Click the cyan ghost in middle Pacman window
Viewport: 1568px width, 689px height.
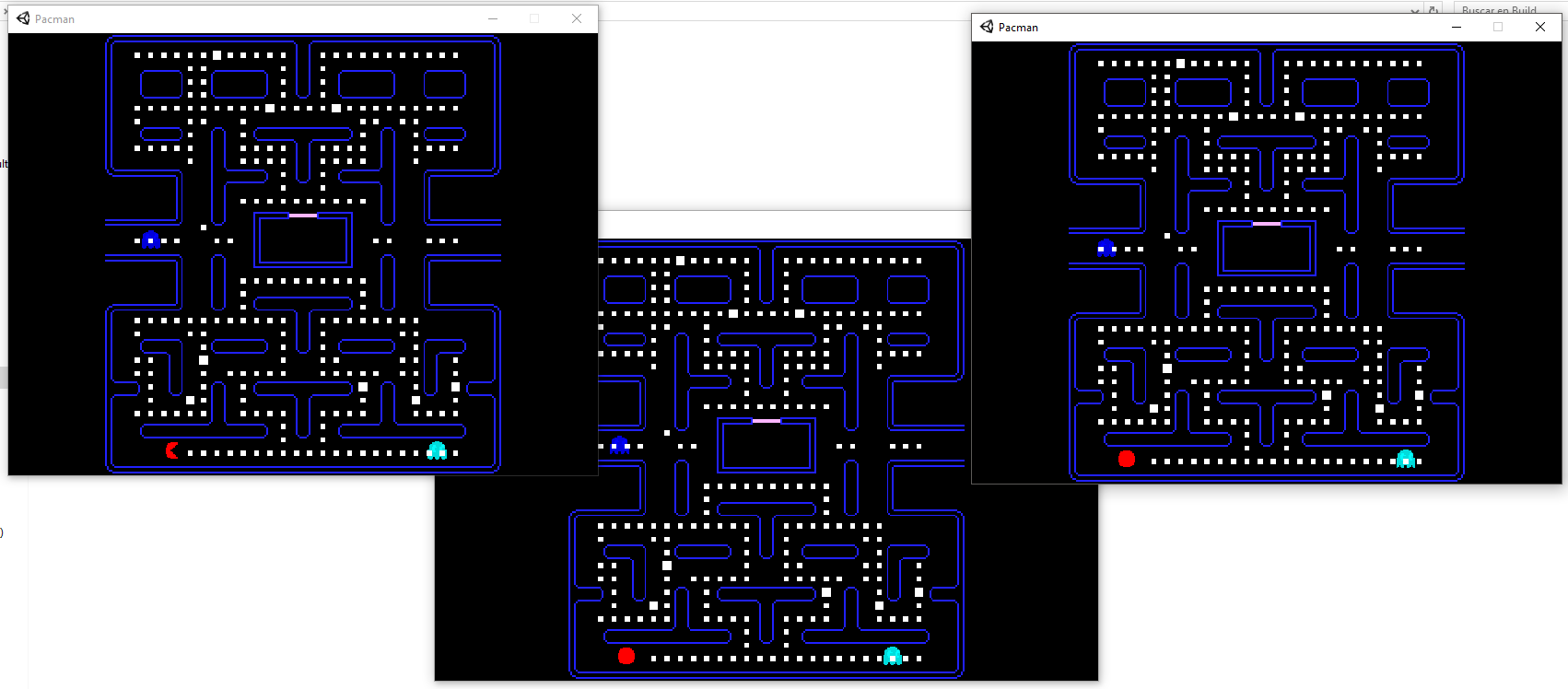pos(892,656)
